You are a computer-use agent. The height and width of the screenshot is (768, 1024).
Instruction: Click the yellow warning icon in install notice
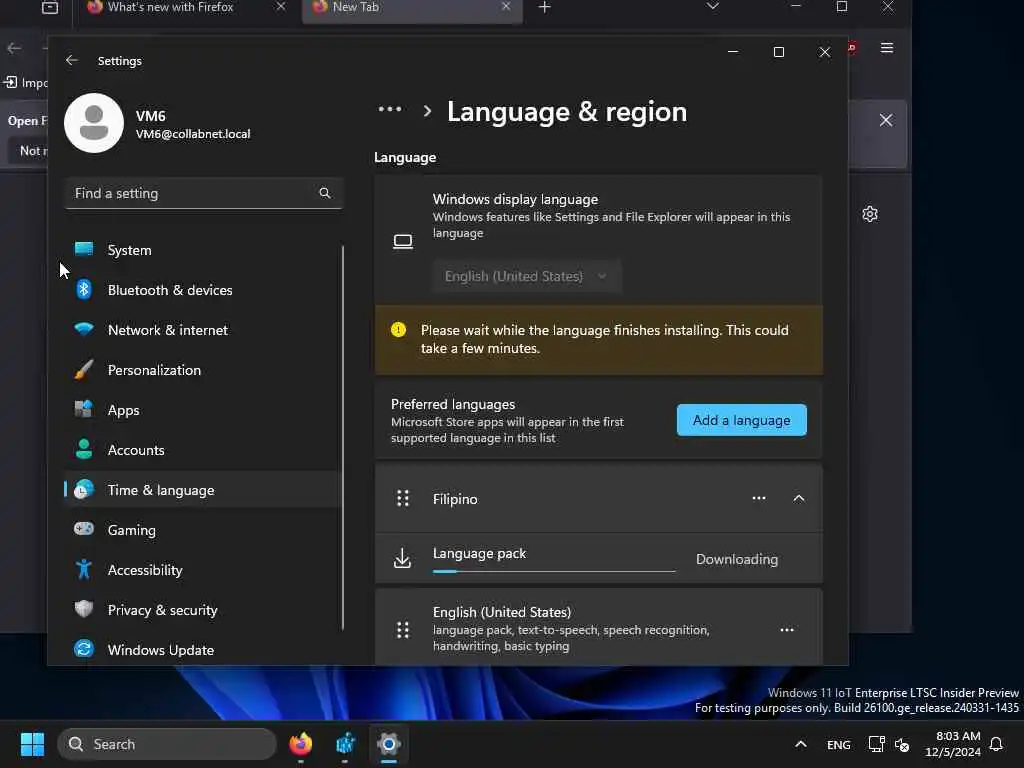point(398,330)
